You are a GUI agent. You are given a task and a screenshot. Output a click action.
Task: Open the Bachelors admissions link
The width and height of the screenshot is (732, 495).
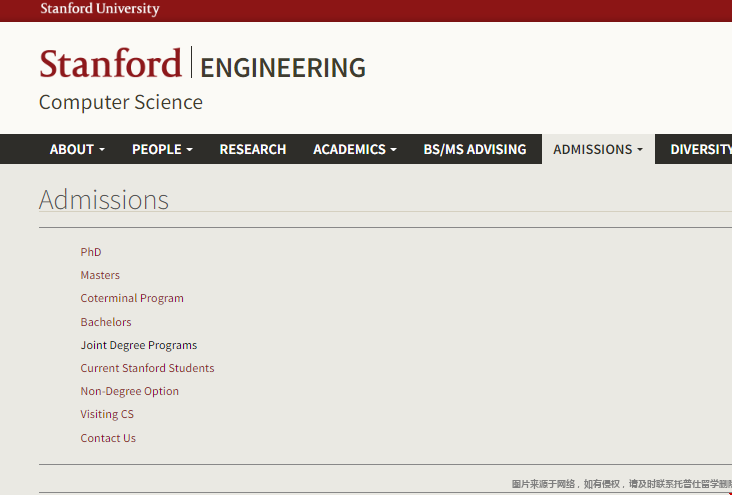point(106,322)
